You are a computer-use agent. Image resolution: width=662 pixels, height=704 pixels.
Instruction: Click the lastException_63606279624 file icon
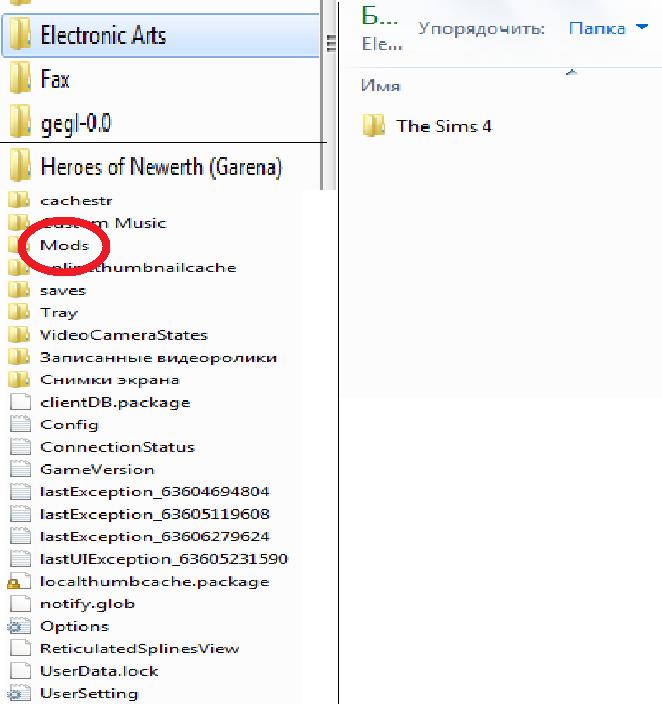point(20,537)
